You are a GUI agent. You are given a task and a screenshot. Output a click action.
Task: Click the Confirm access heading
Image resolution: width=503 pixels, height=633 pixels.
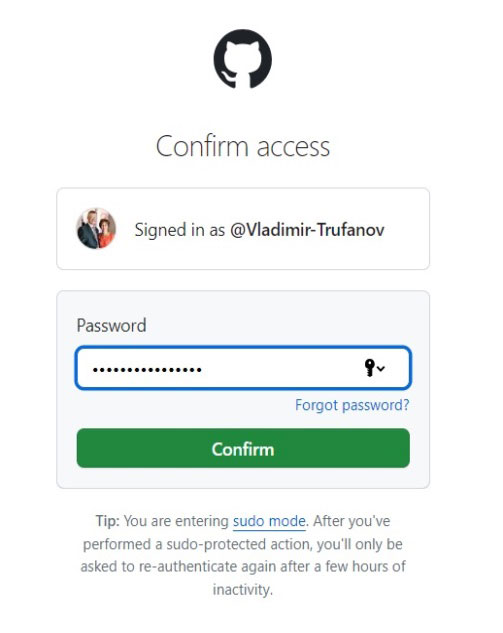click(x=243, y=146)
